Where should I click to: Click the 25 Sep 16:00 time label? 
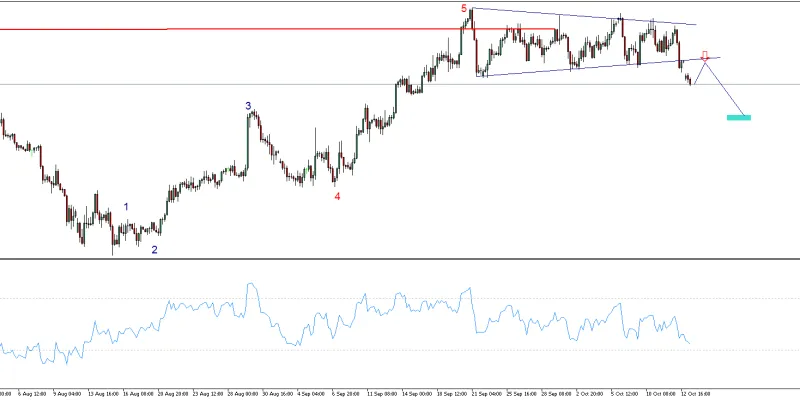coord(521,394)
